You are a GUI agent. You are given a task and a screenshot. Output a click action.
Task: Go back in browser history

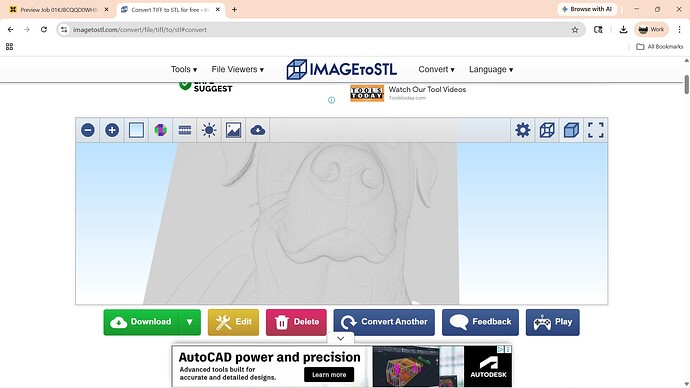(11, 29)
